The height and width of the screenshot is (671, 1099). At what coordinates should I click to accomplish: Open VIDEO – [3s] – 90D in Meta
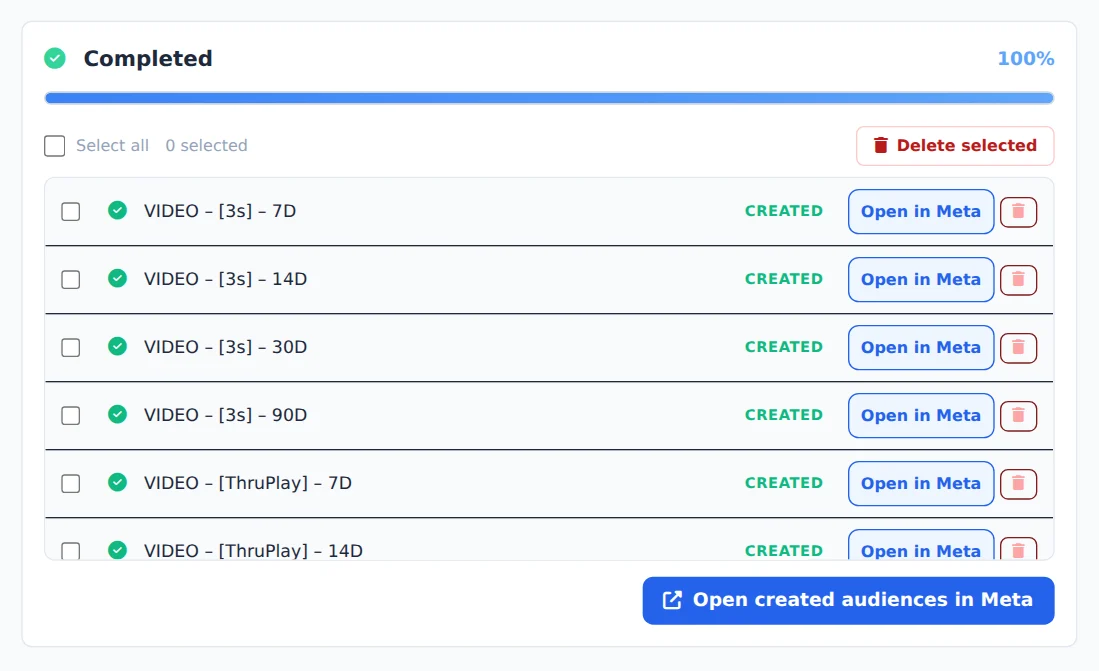921,416
